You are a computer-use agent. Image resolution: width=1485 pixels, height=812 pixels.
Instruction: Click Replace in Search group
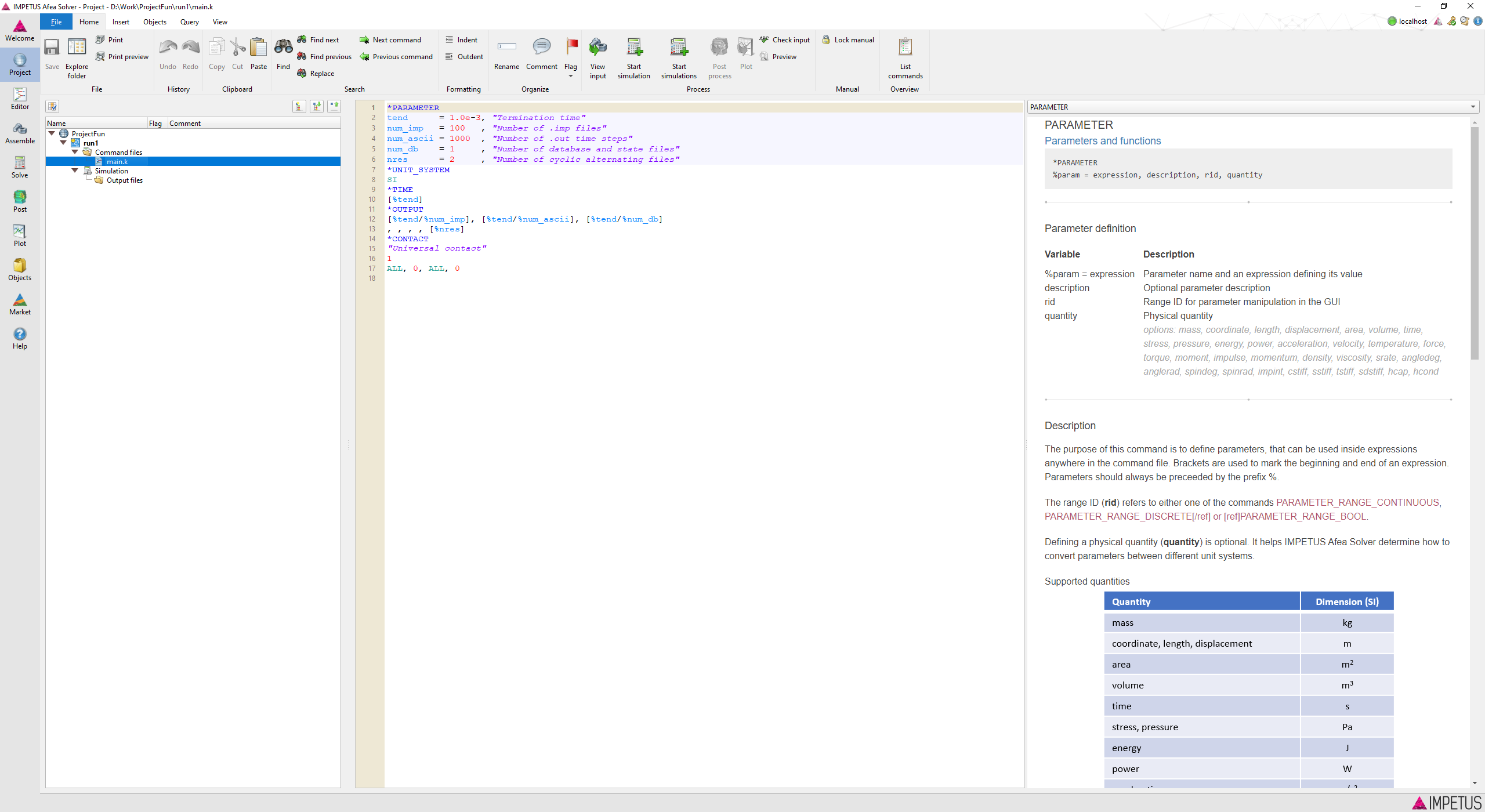316,73
